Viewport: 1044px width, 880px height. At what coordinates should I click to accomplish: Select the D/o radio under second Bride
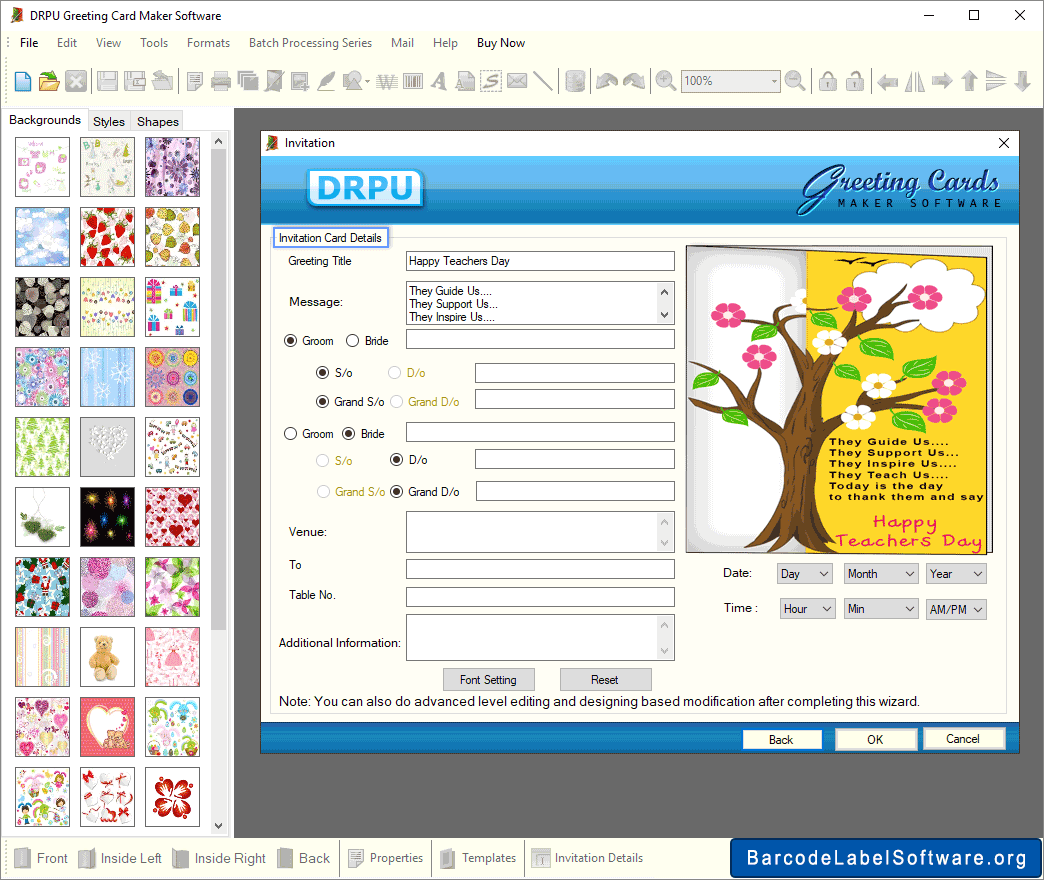pos(397,460)
